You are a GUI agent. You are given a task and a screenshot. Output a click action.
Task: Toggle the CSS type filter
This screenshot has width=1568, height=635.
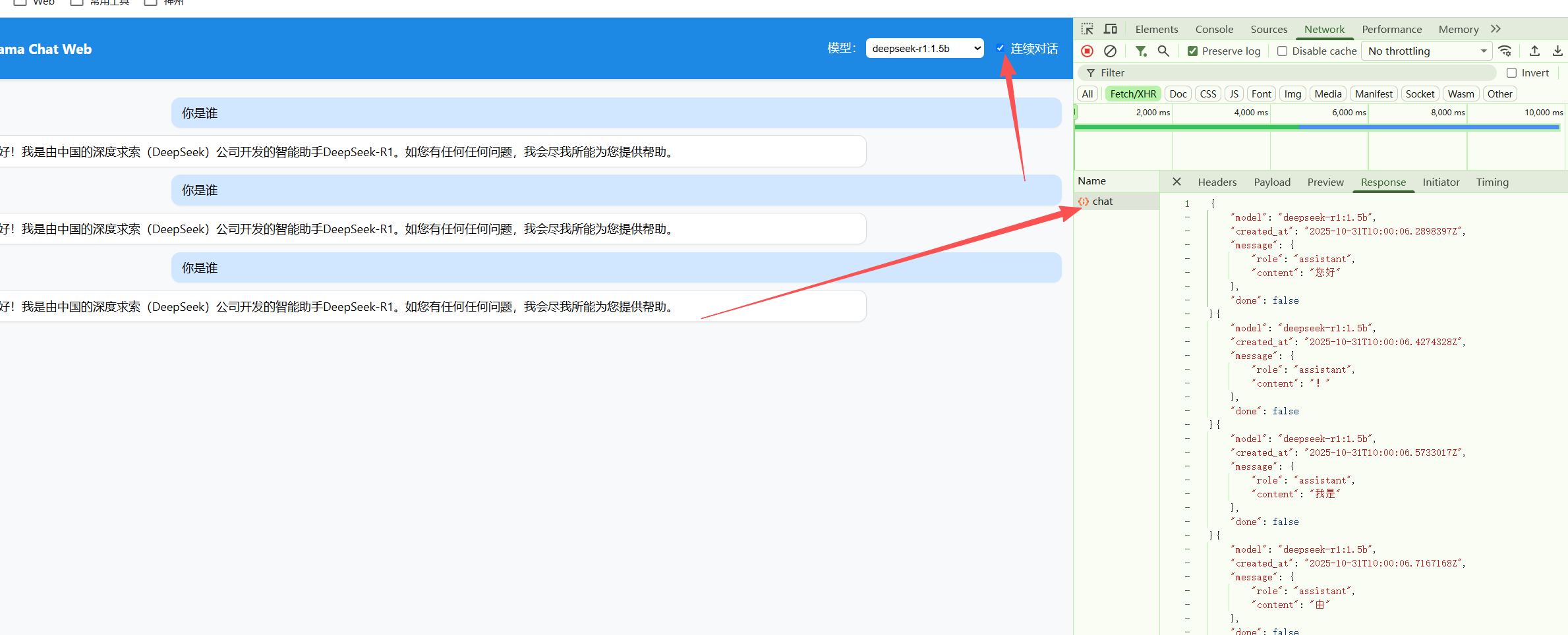1208,94
